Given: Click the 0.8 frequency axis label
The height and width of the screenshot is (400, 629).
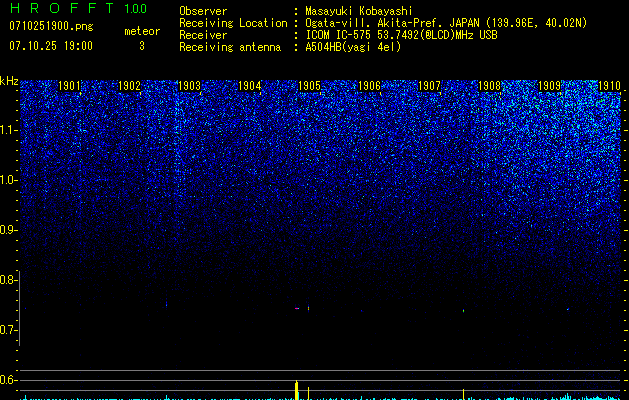Looking at the screenshot, I should tap(7, 280).
